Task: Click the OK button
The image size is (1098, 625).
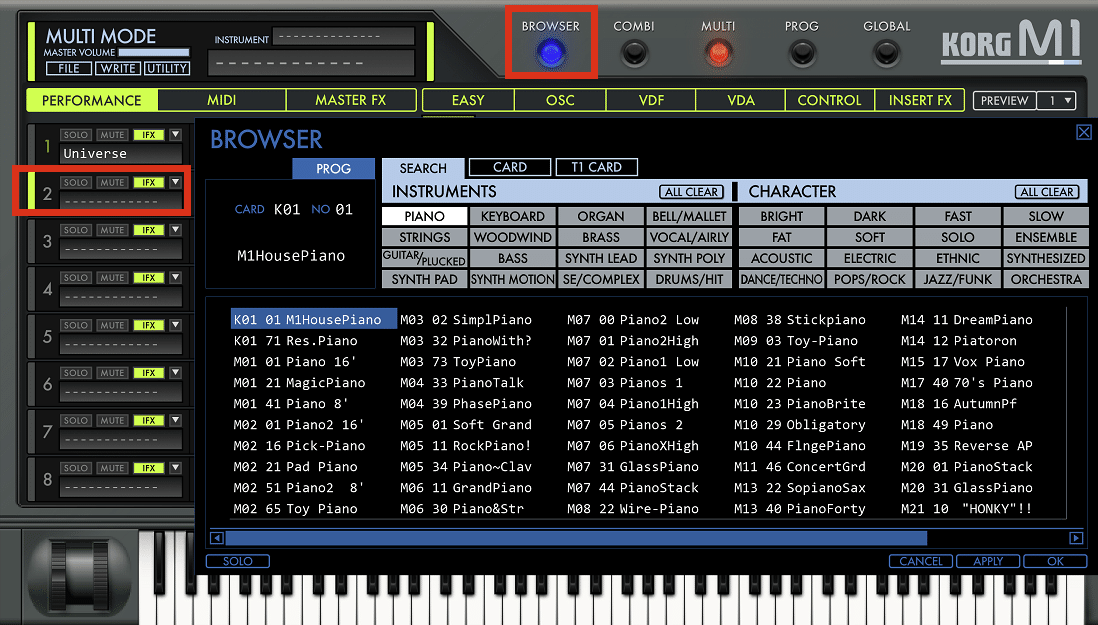Action: pyautogui.click(x=1055, y=561)
